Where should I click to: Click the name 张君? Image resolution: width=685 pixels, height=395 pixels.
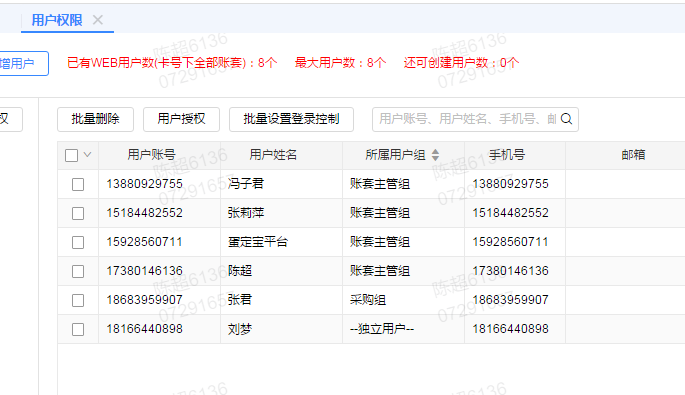click(240, 300)
